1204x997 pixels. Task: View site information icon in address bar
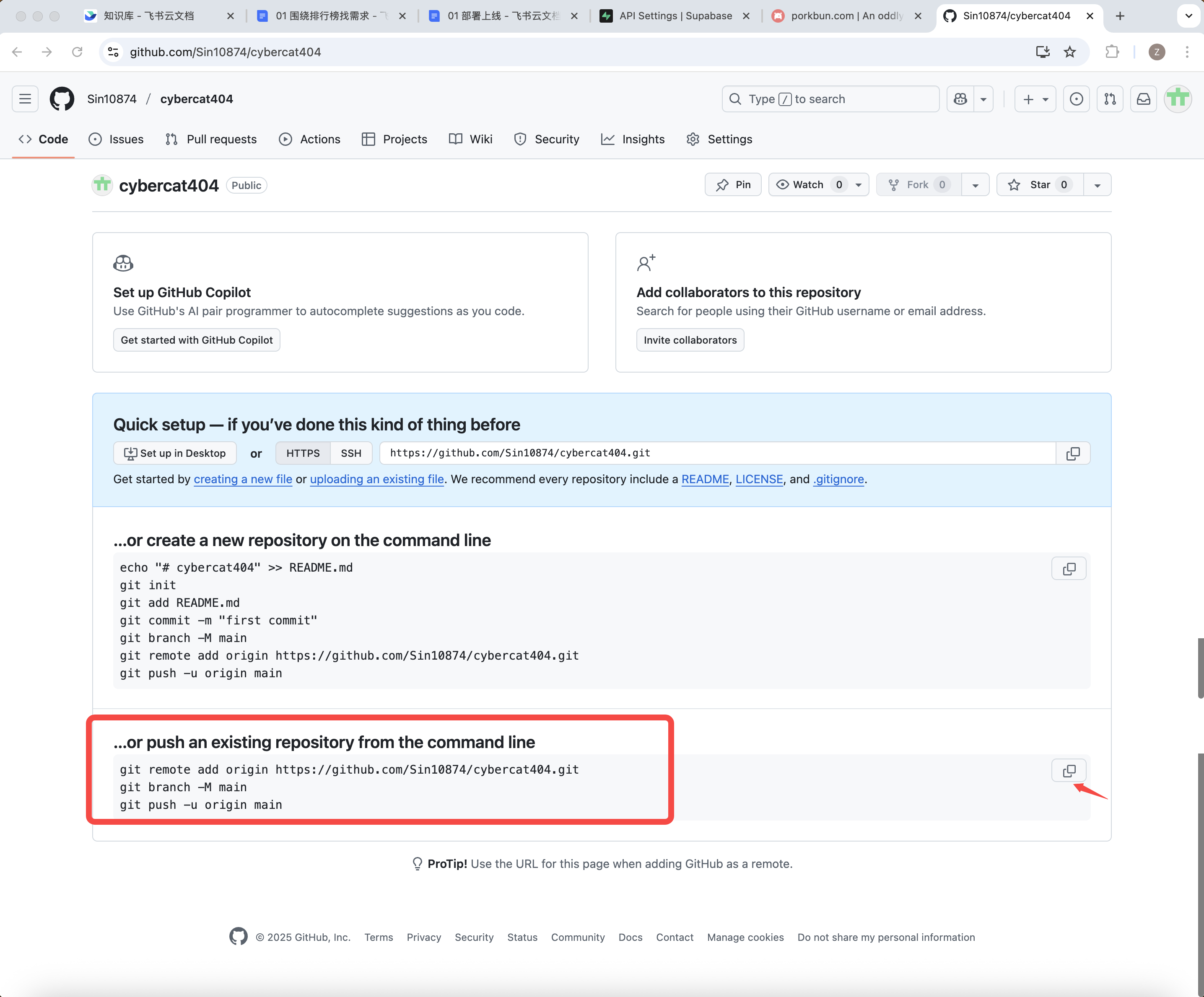114,52
